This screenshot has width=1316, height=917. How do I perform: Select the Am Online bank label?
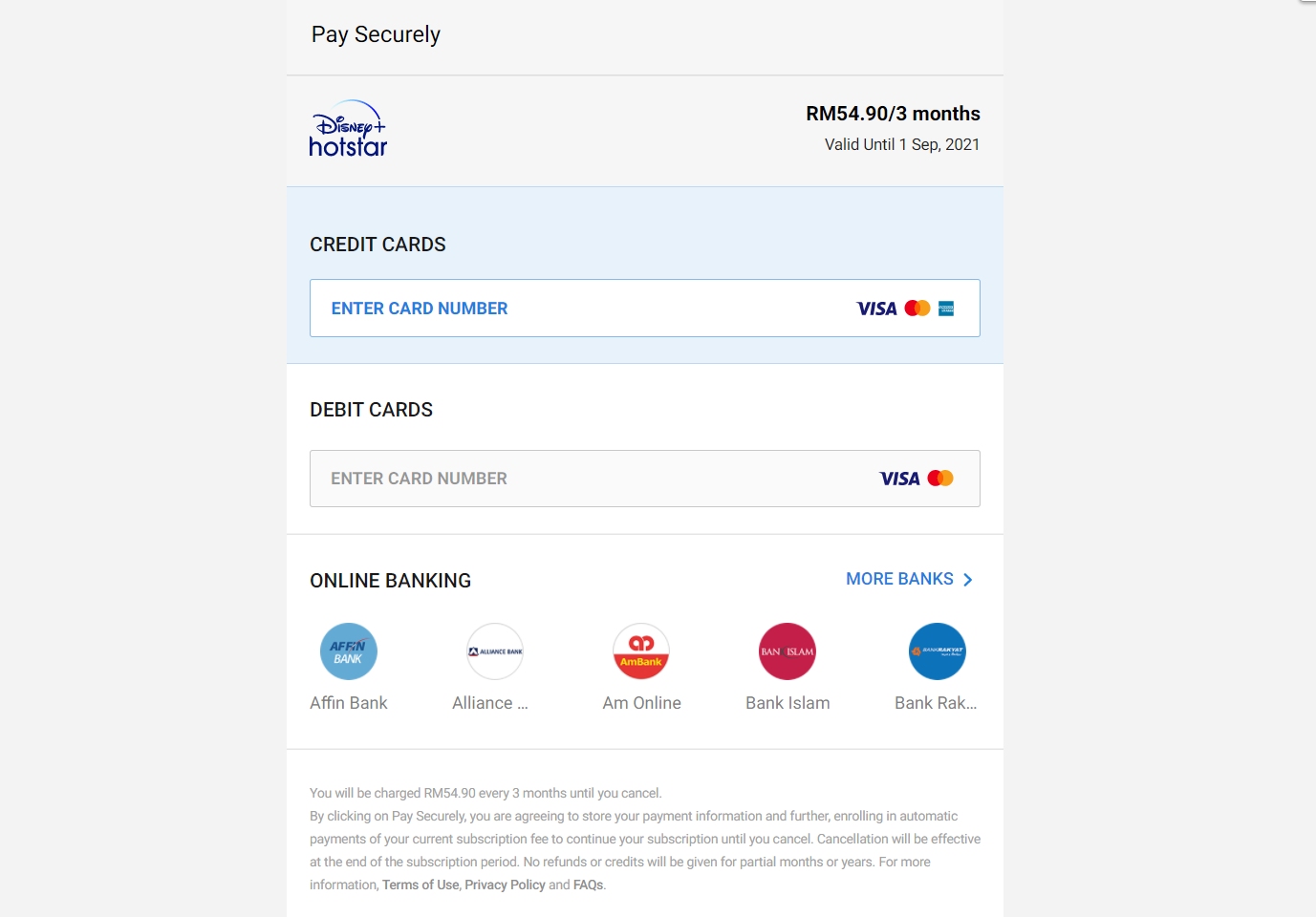[x=641, y=703]
